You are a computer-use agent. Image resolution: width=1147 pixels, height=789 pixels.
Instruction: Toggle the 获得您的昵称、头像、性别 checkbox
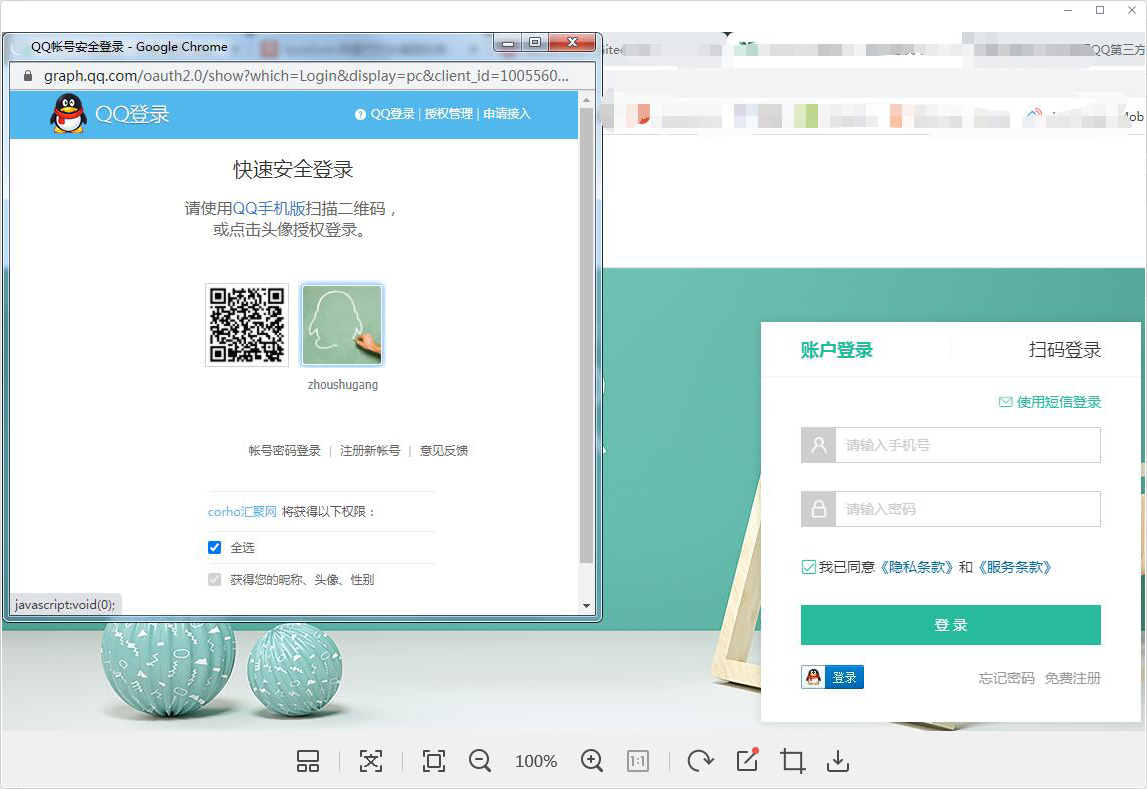pyautogui.click(x=214, y=580)
